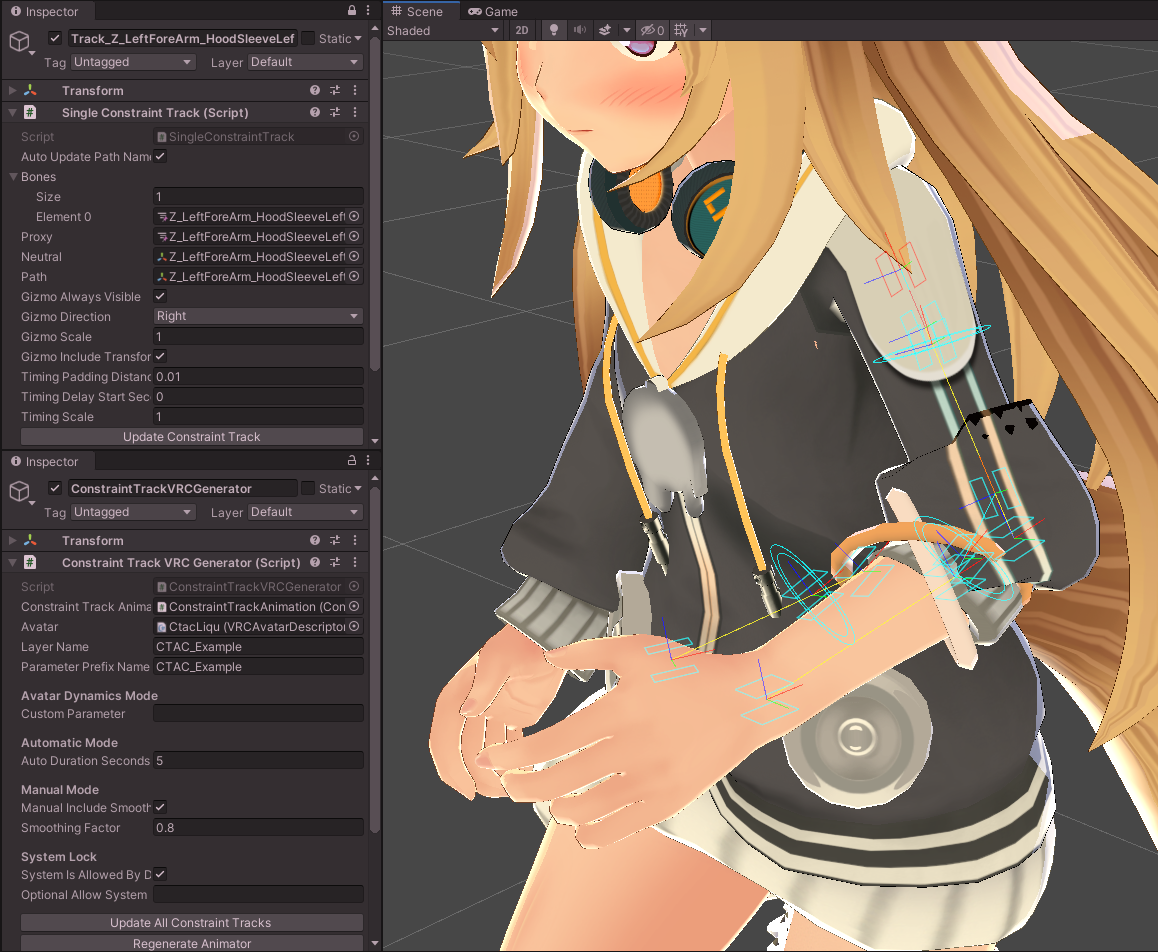This screenshot has height=952, width=1158.
Task: Open presets for Single Constraint Track script
Action: (x=335, y=112)
